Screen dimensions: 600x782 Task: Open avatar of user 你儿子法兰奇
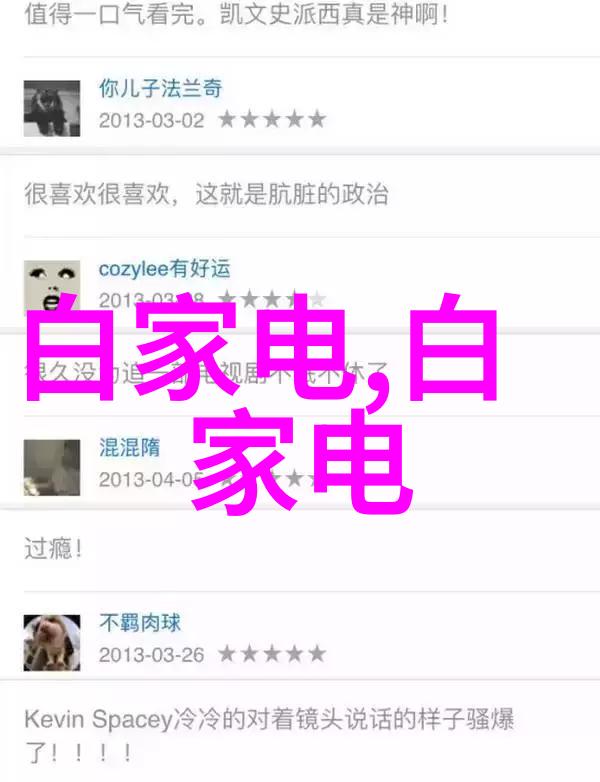52,108
